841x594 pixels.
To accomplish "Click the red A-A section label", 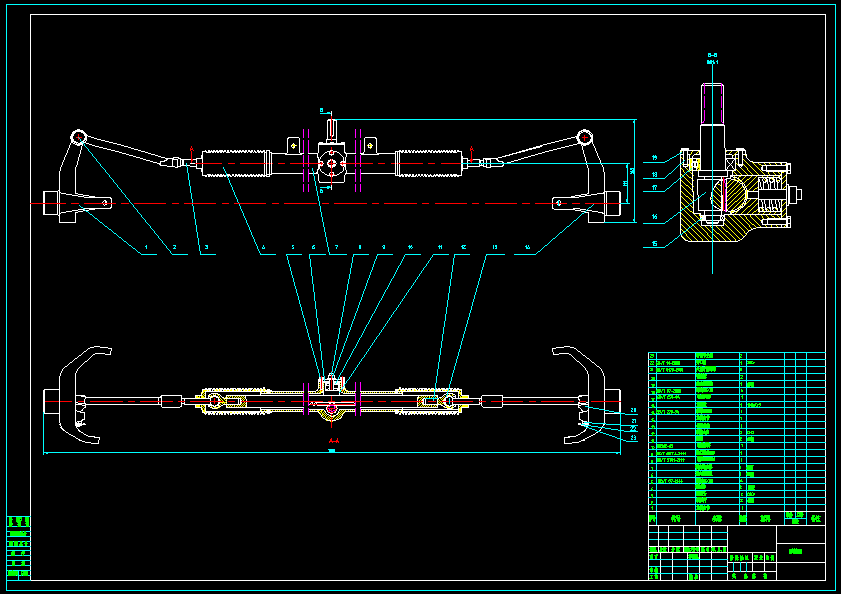I will click(x=334, y=441).
